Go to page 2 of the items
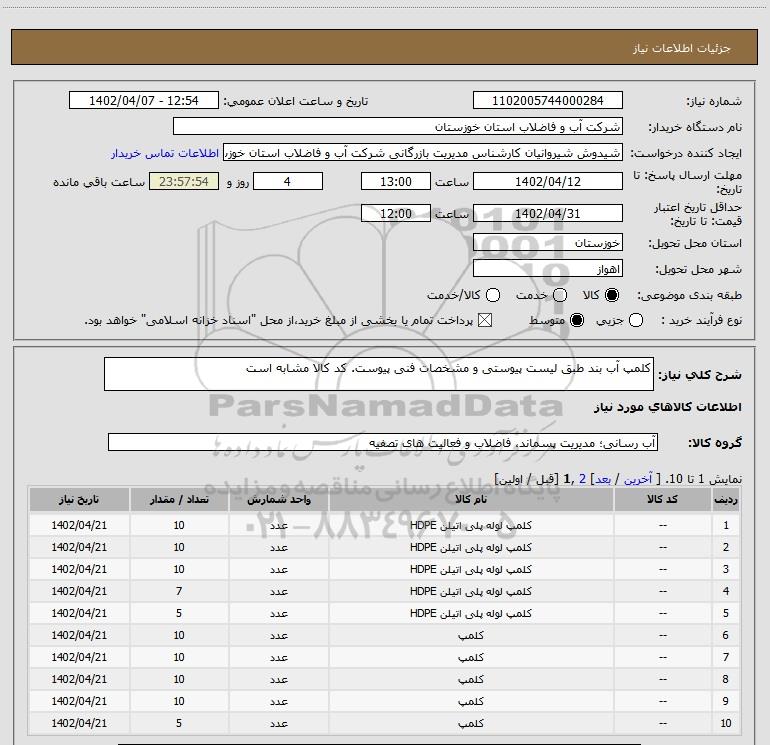Viewport: 770px width, 745px height. pos(582,479)
